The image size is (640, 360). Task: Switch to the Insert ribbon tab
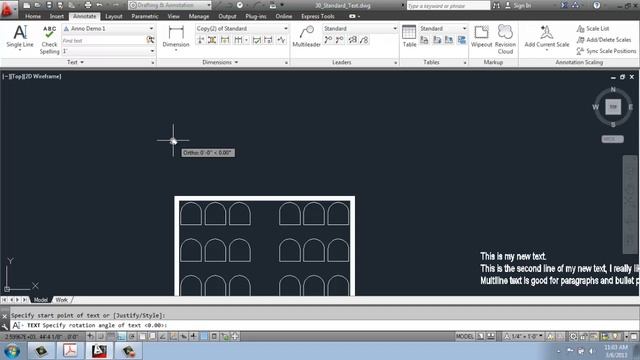pyautogui.click(x=57, y=16)
